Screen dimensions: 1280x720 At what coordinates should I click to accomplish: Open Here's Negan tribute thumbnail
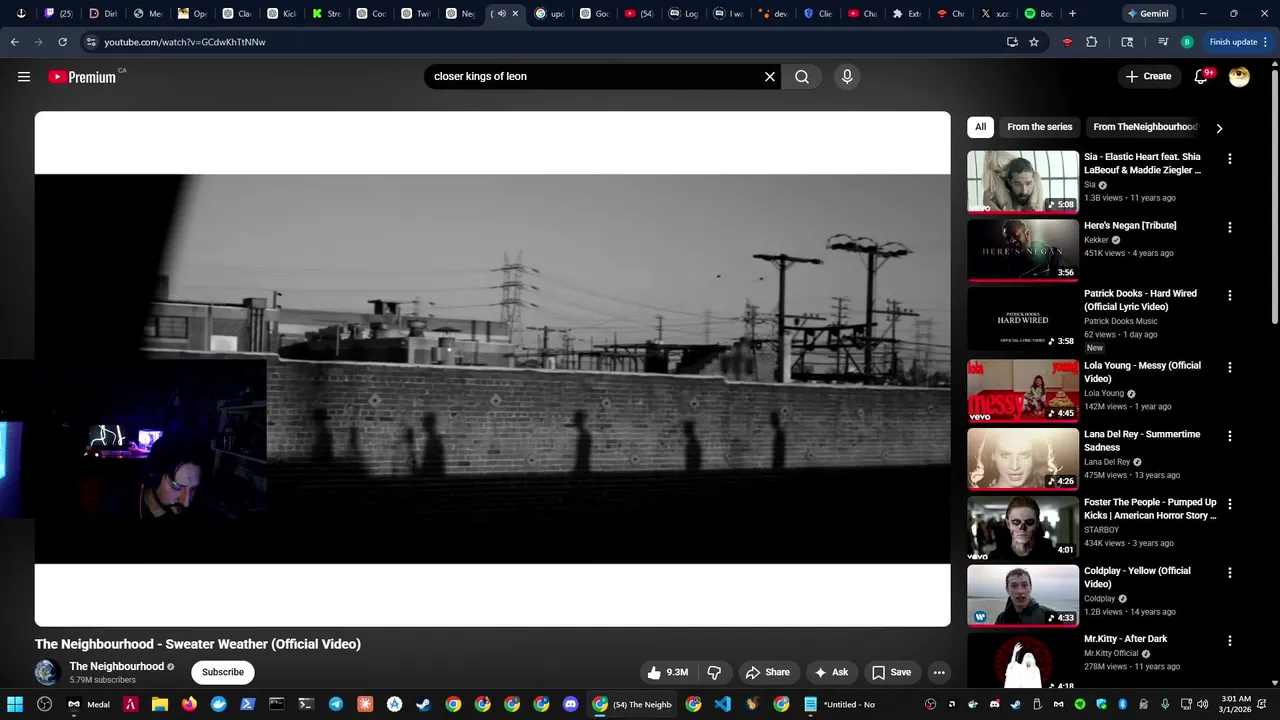pyautogui.click(x=1022, y=250)
